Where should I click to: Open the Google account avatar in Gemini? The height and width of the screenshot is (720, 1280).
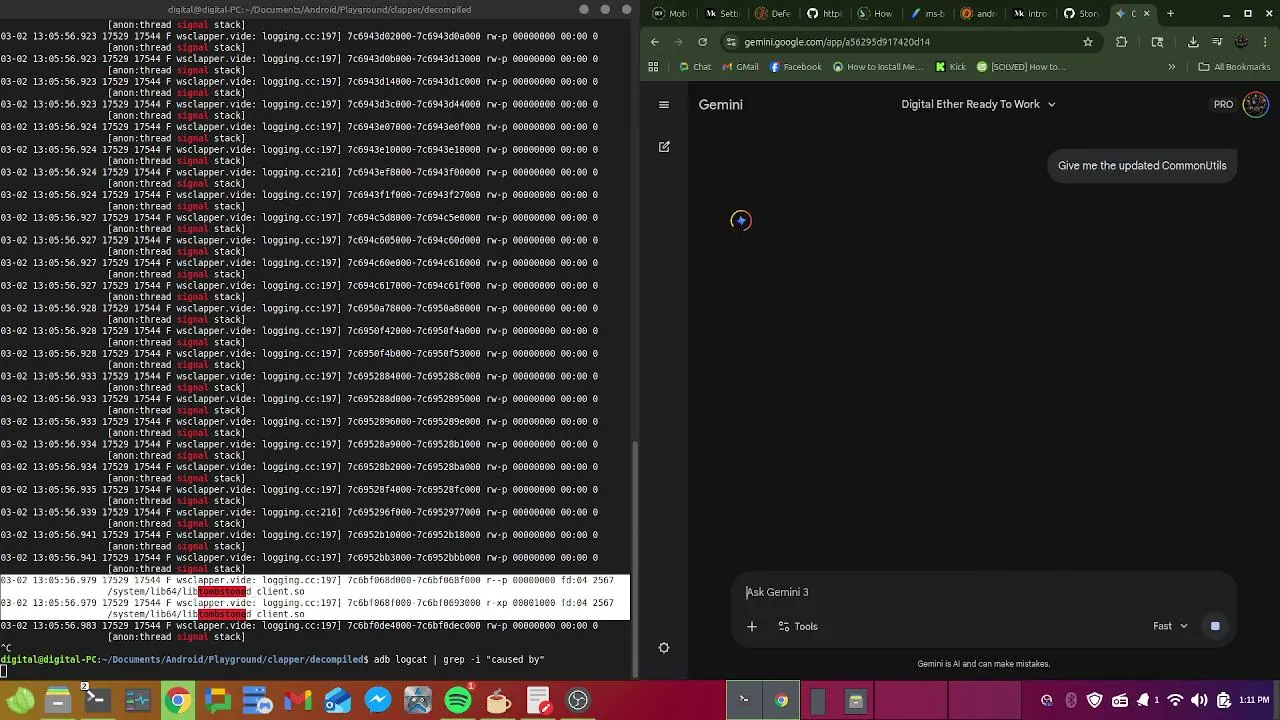click(1255, 104)
